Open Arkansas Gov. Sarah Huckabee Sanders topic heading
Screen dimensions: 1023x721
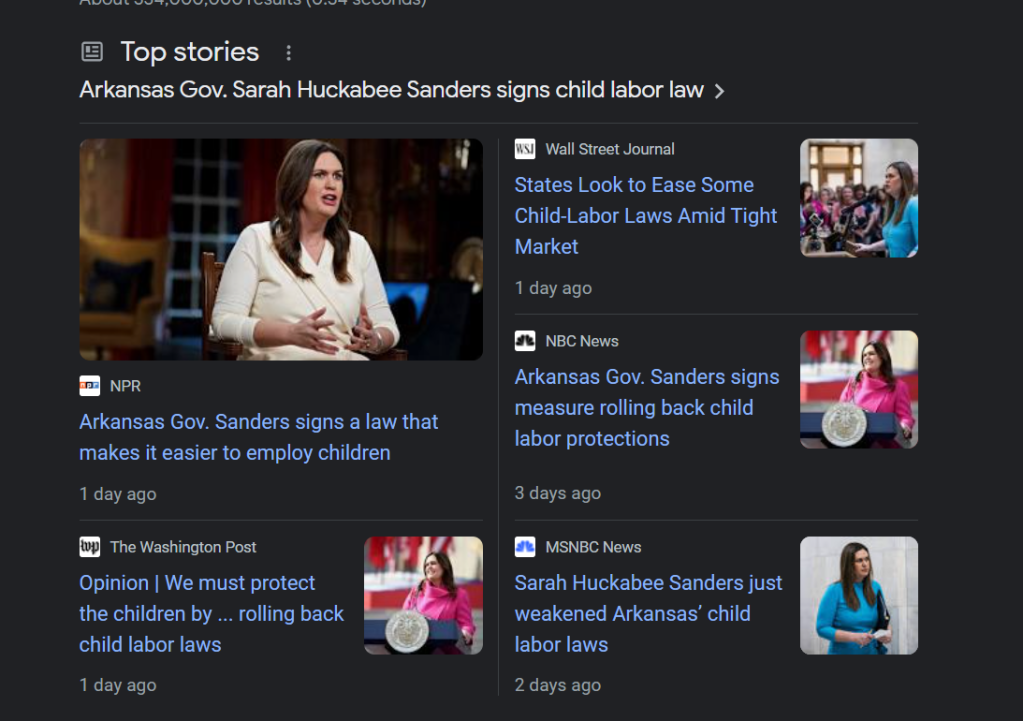point(391,90)
